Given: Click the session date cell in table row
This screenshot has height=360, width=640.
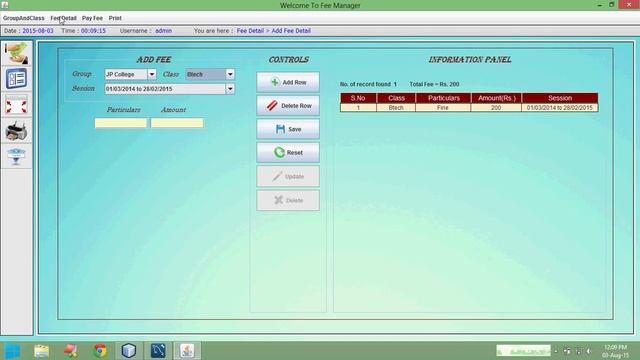Looking at the screenshot, I should click(x=560, y=108).
